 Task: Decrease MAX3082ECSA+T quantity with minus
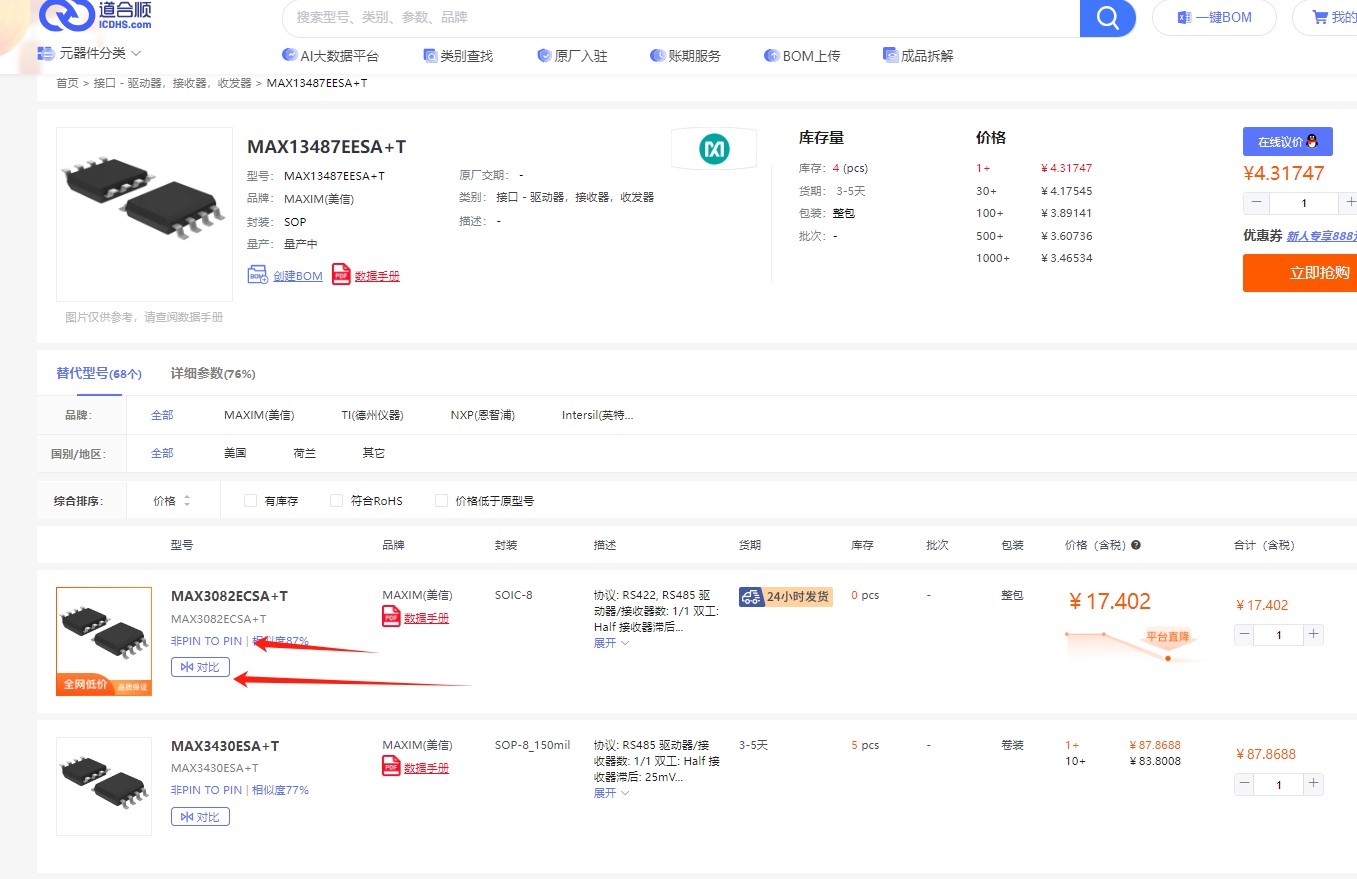pos(1245,635)
